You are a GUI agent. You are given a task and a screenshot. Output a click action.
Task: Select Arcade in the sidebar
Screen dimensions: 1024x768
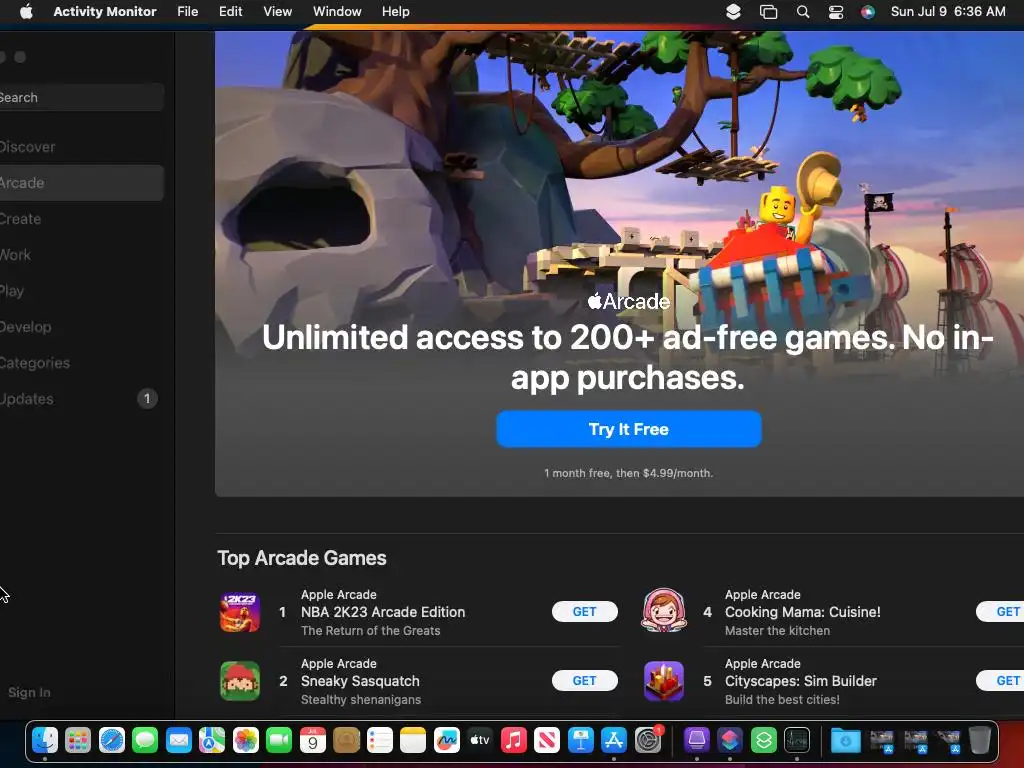tap(81, 183)
